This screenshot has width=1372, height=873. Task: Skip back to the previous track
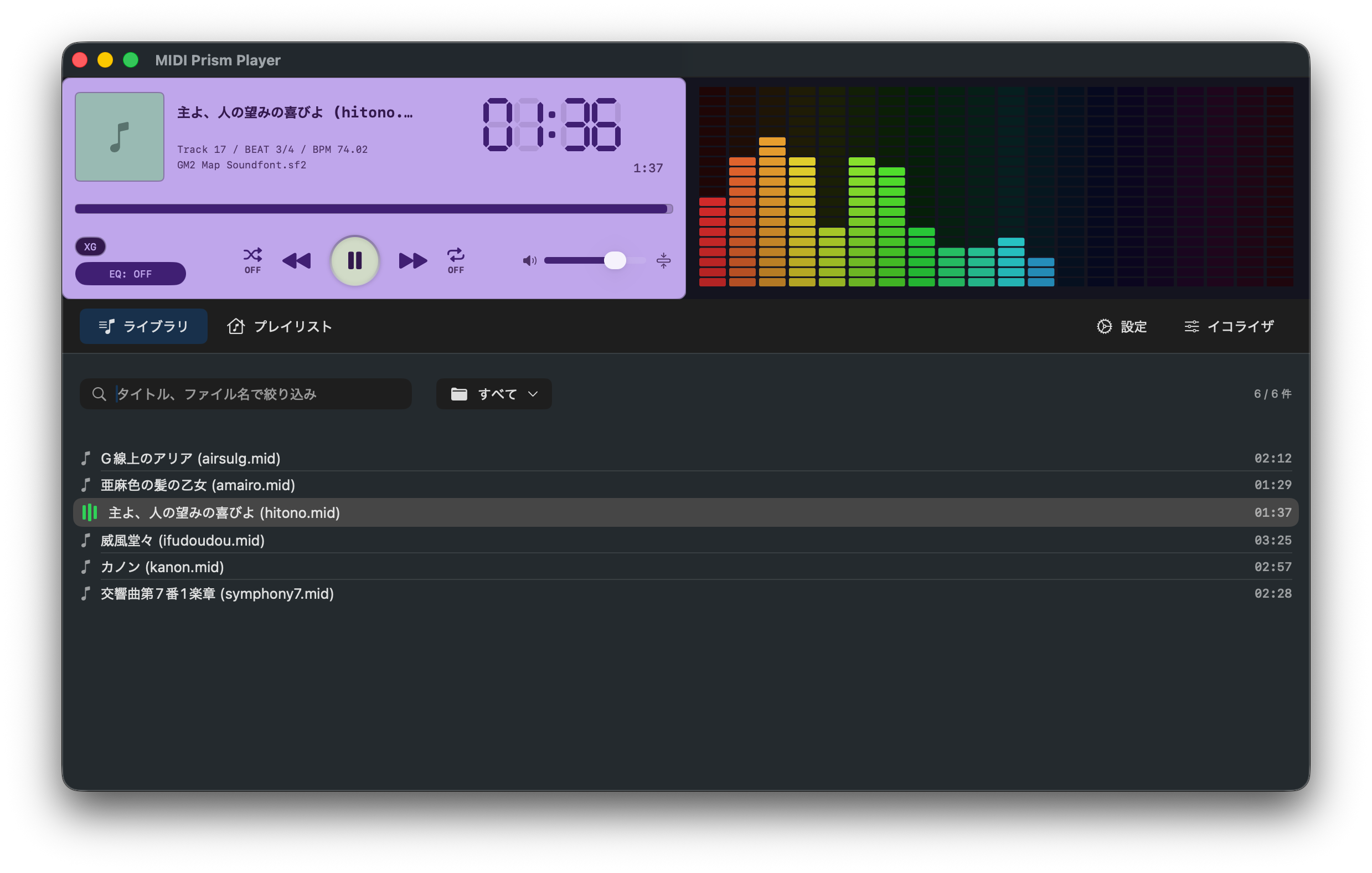pyautogui.click(x=296, y=260)
